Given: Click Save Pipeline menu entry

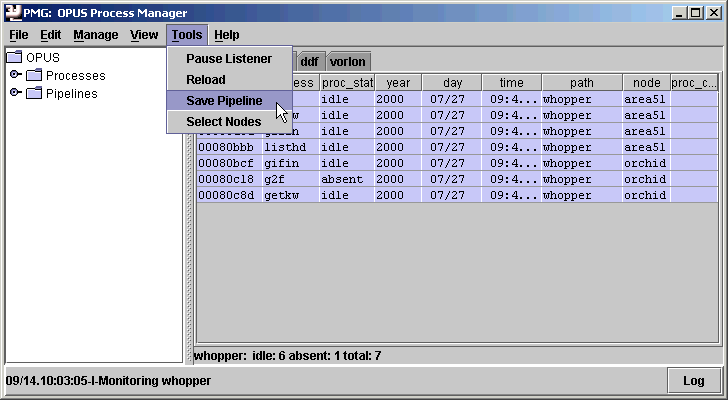Looking at the screenshot, I should pyautogui.click(x=224, y=101).
